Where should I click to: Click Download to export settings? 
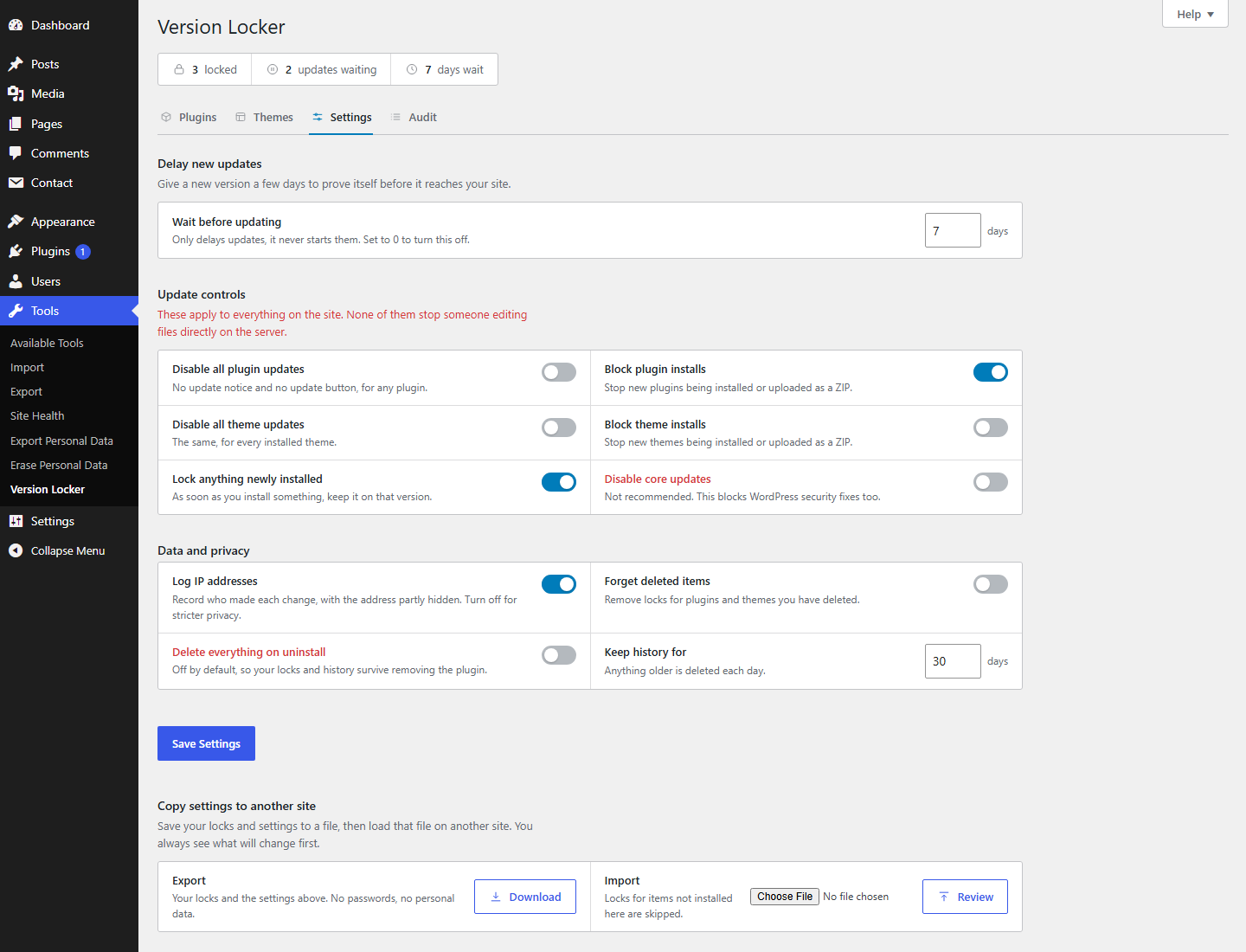click(525, 897)
